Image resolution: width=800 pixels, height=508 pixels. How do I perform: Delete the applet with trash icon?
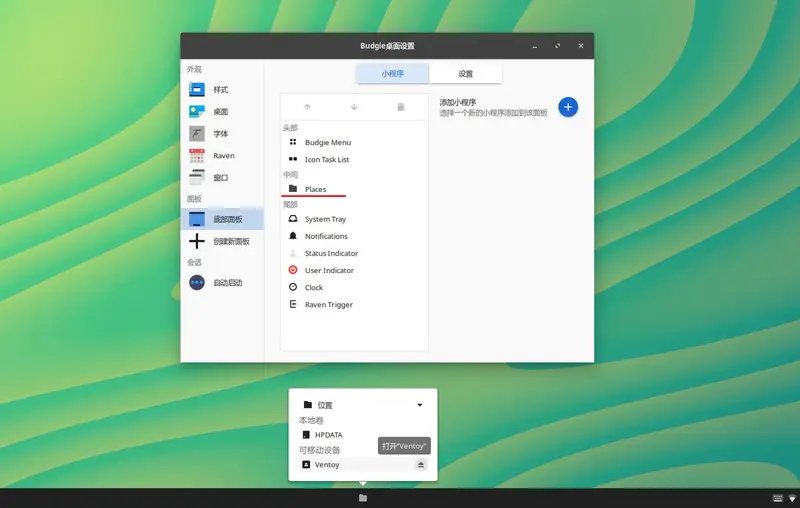tap(401, 107)
